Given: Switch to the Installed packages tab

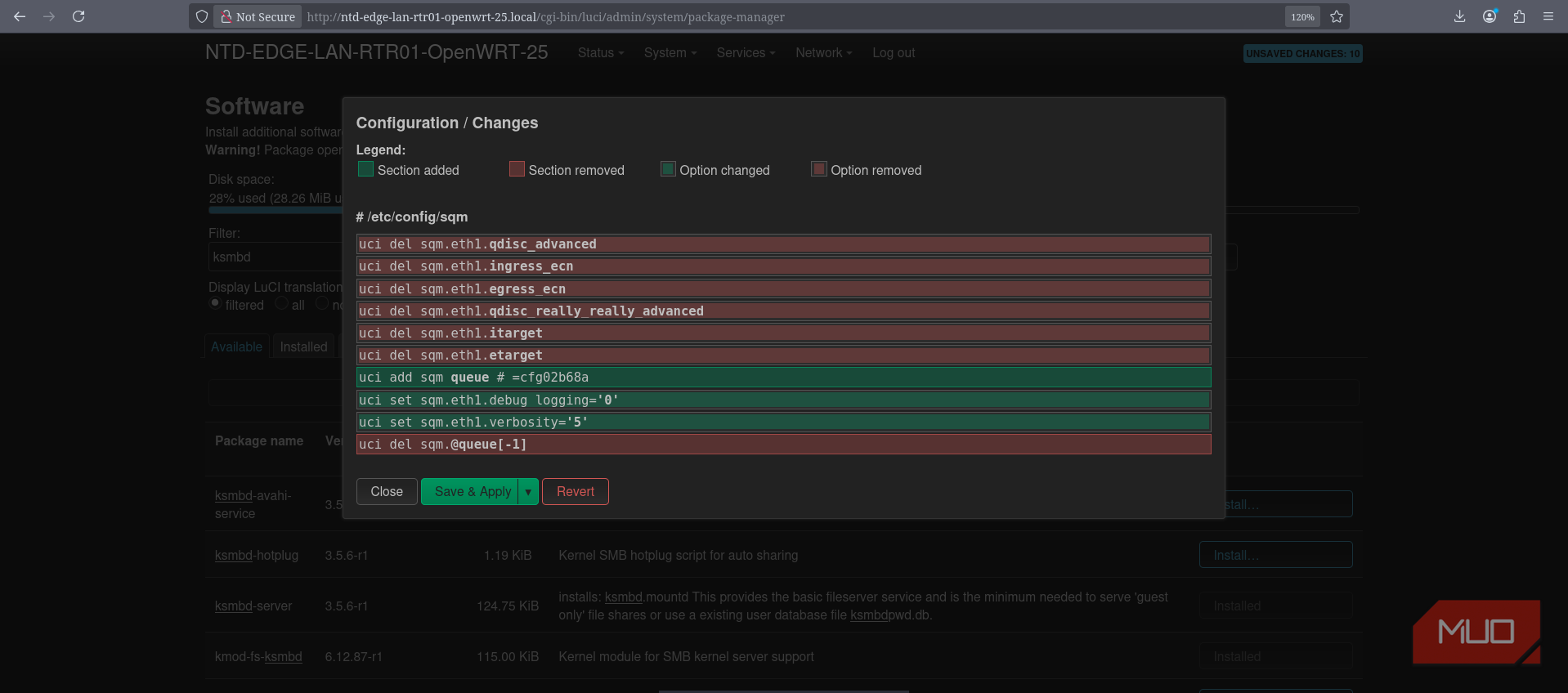Looking at the screenshot, I should coord(303,346).
